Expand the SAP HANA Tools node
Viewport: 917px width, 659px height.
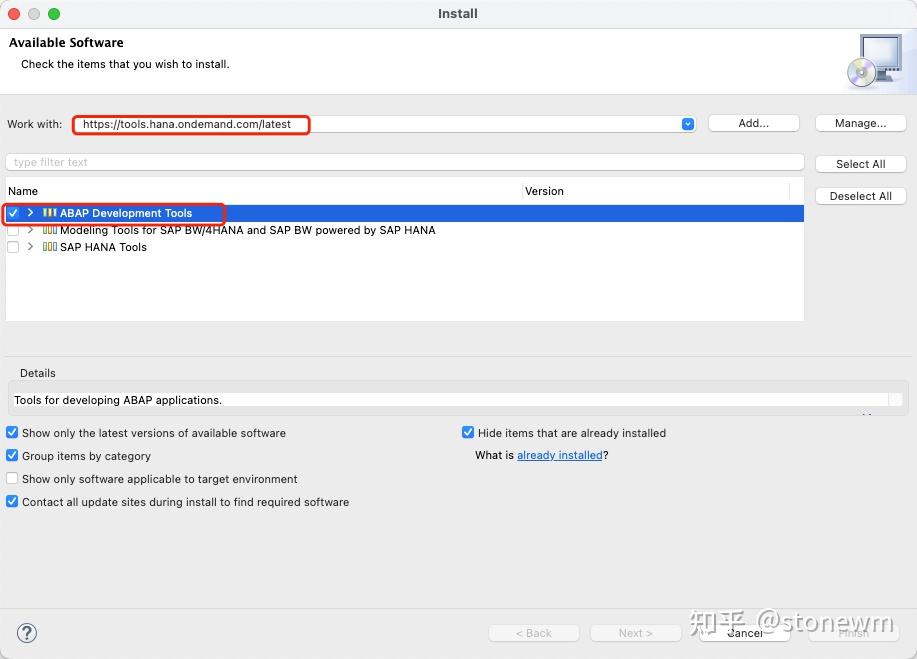coord(31,247)
